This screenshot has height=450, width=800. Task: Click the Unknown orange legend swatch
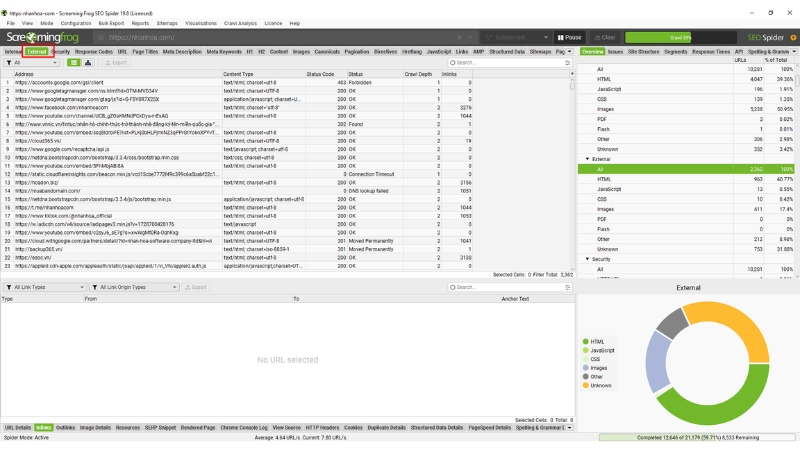point(585,385)
